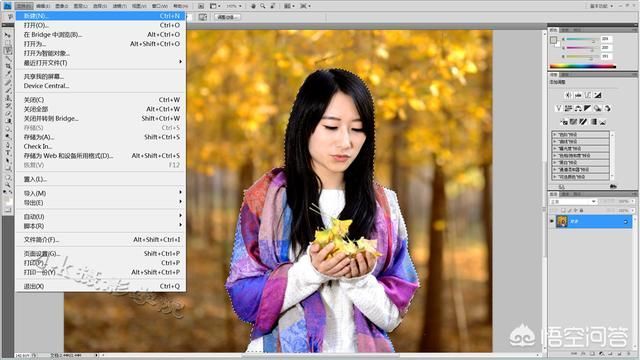640x360 pixels.
Task: Choose 退出(X) from the File menu
Action: [101, 286]
